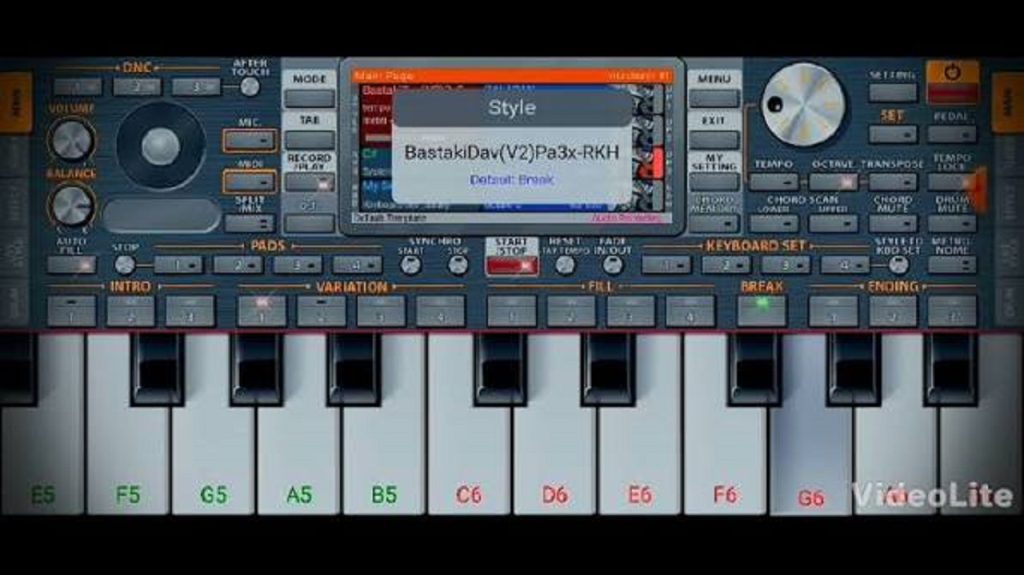The height and width of the screenshot is (575, 1024).
Task: Toggle the Tempo Lock button
Action: tap(952, 182)
